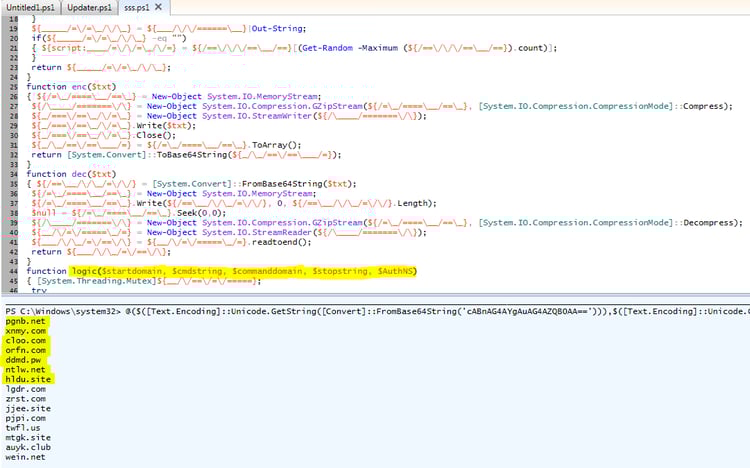The image size is (750, 468).
Task: Close the sss.ps1 tab
Action: 159,7
